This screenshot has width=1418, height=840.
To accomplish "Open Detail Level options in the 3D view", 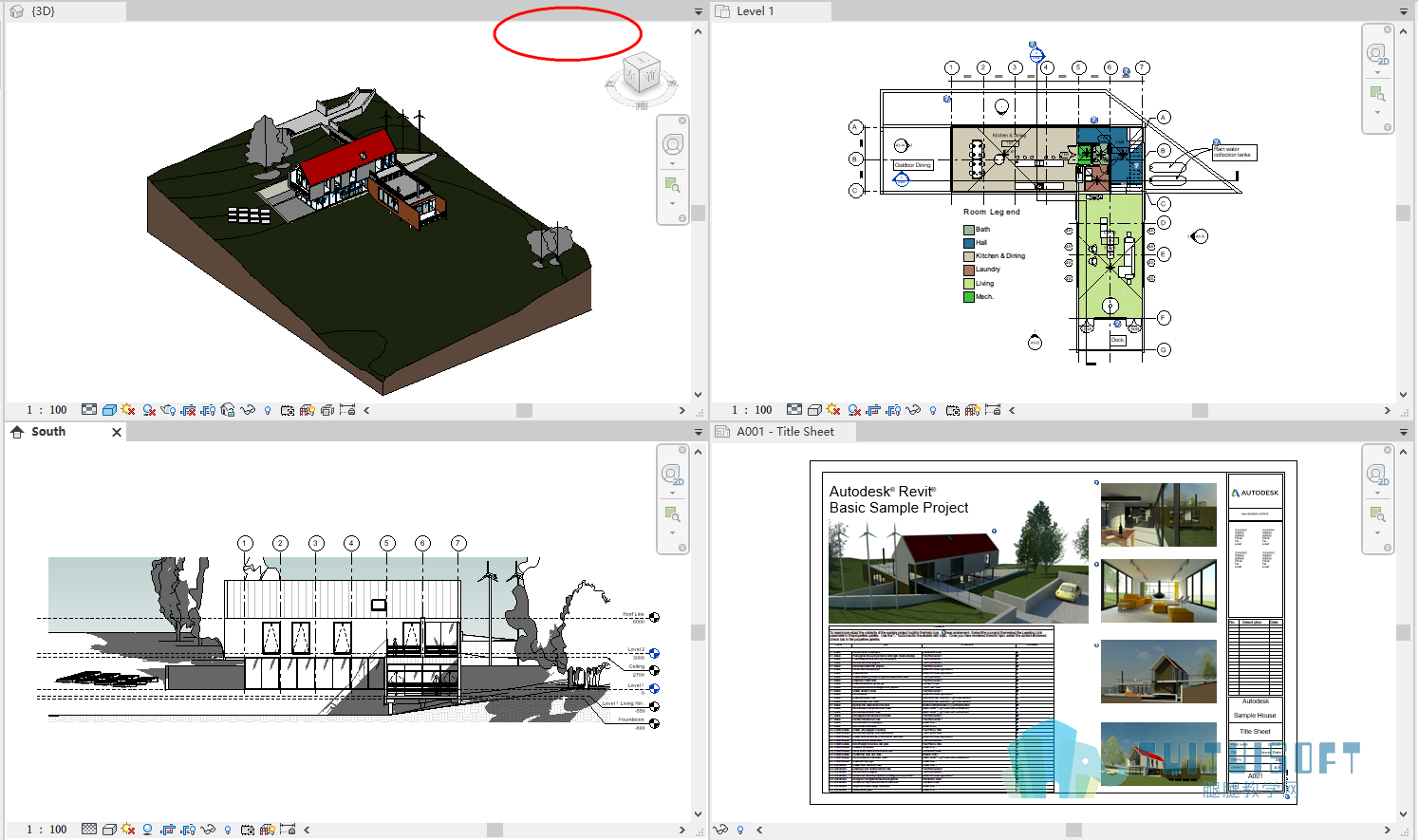I will coord(89,410).
